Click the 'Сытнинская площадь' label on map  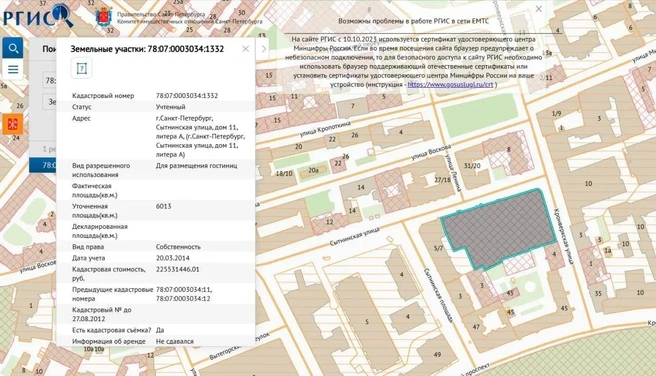pyautogui.click(x=438, y=295)
